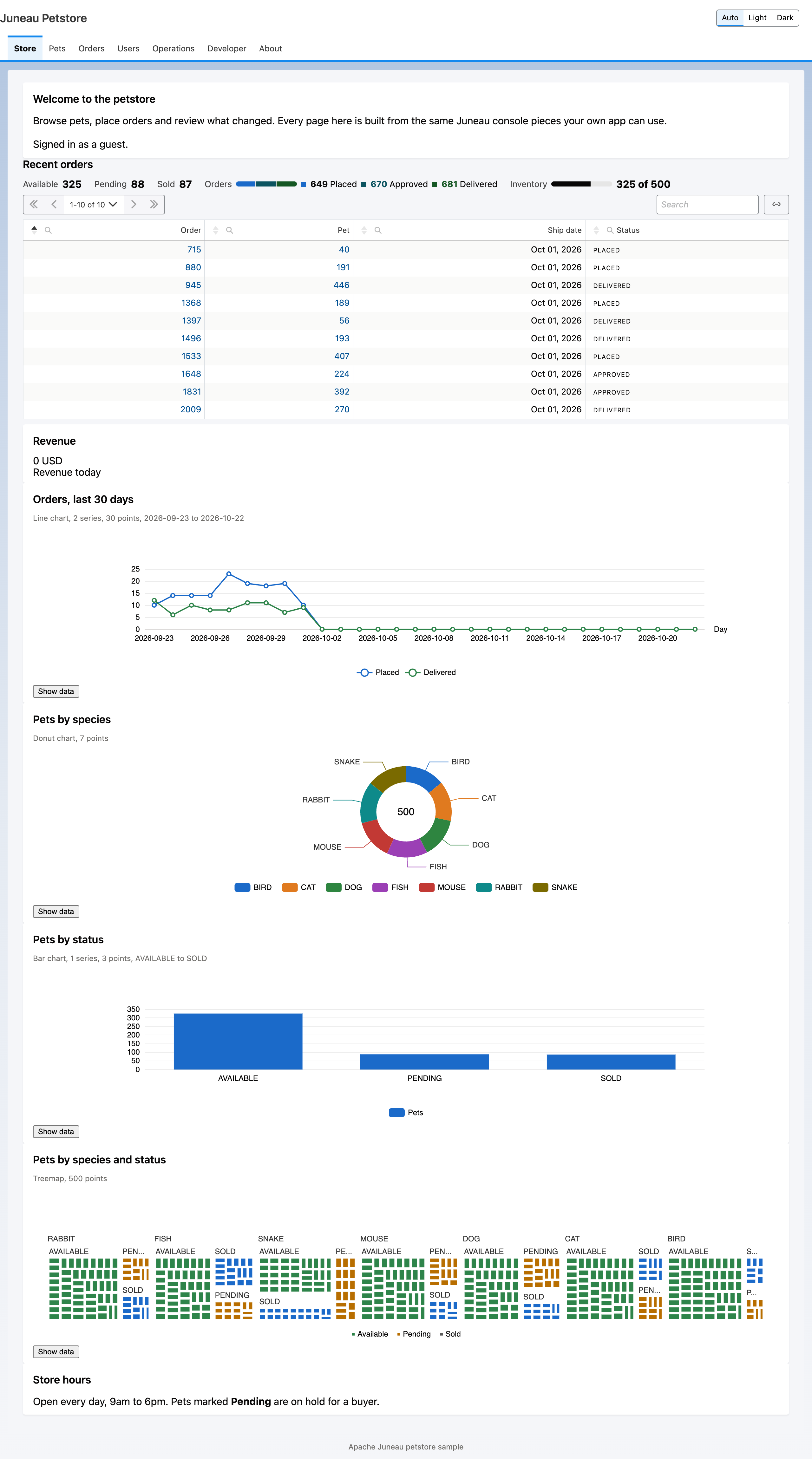Sort table by Ship date arrows
The image size is (812, 1459).
click(x=364, y=230)
